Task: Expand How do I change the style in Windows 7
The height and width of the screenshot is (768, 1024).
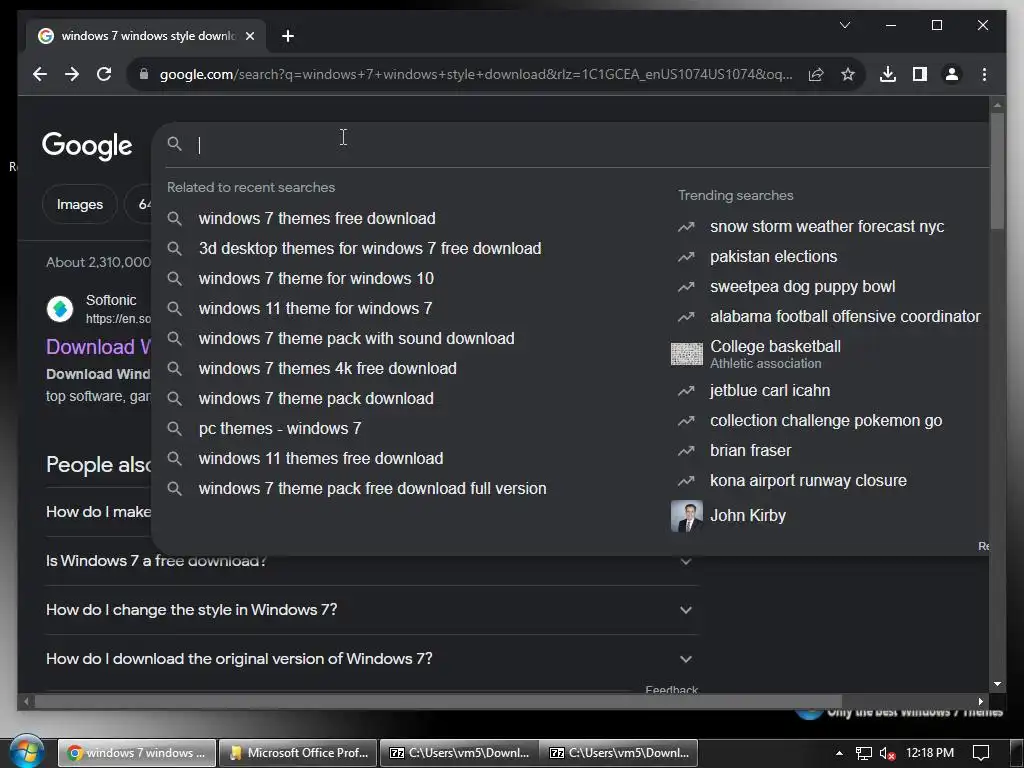Action: click(x=372, y=610)
